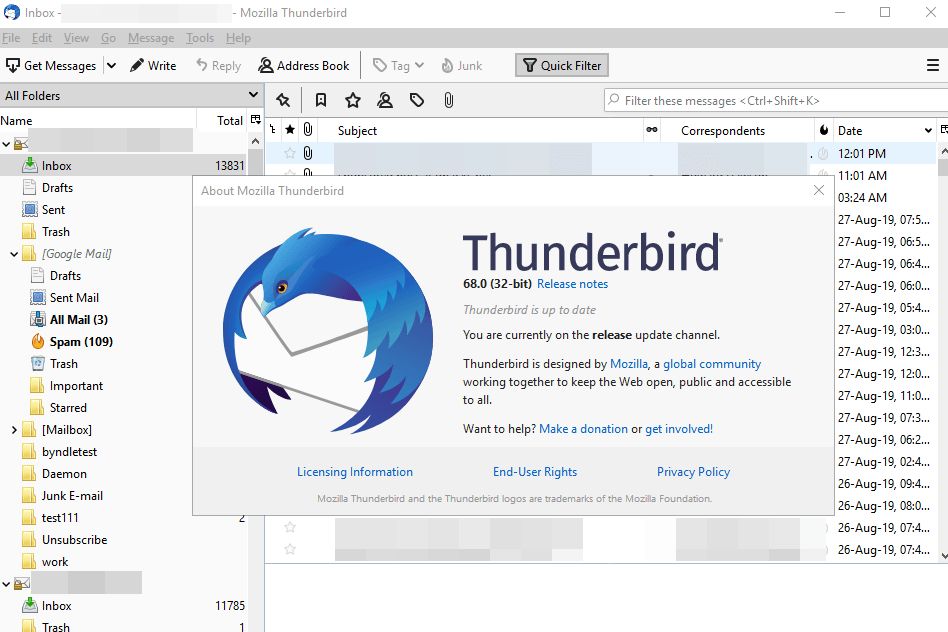
Task: Click the Write new message icon
Action: (x=137, y=66)
